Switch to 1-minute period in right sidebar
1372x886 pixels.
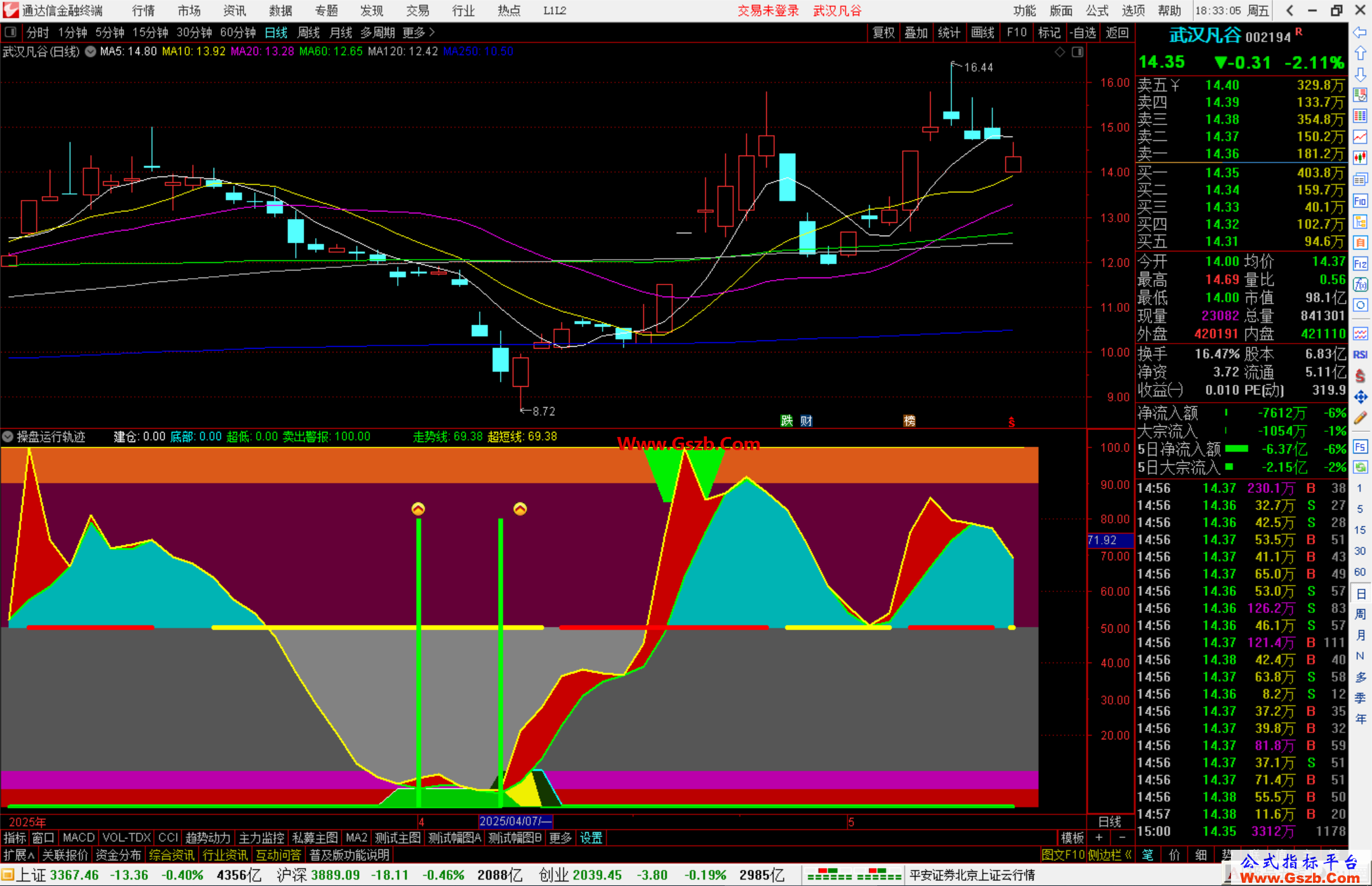(x=1360, y=488)
